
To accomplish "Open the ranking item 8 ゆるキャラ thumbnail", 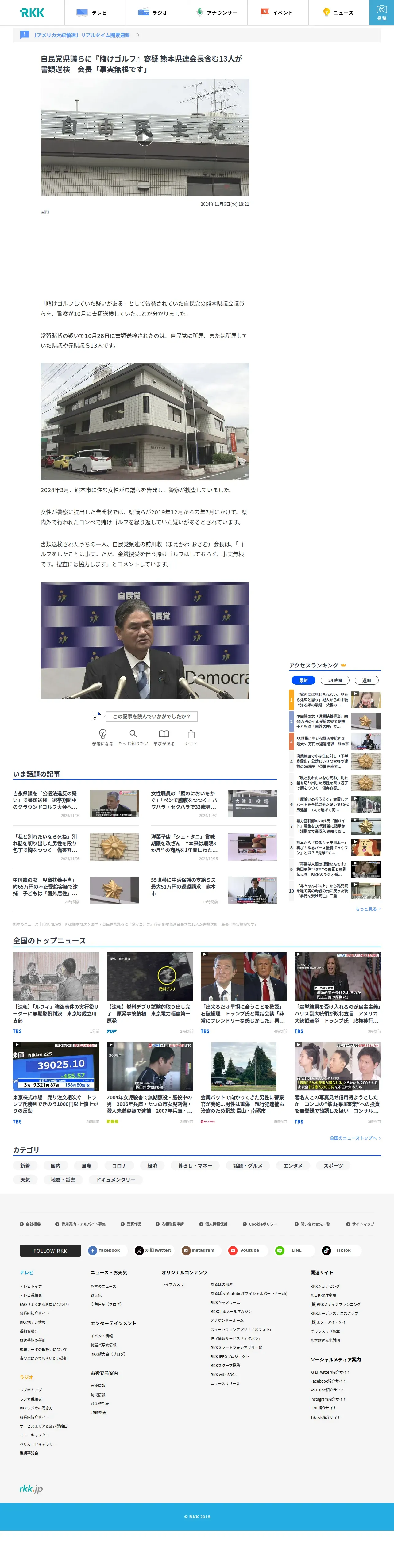I will [366, 847].
